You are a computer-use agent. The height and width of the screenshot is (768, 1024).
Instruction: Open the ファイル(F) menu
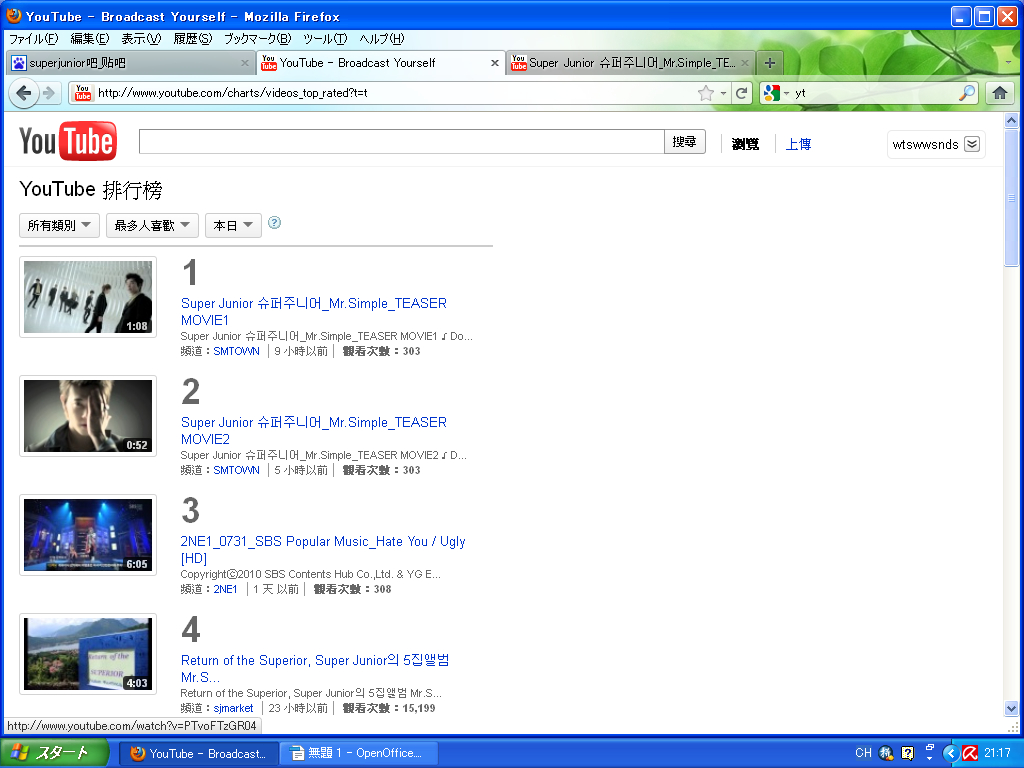(x=33, y=39)
